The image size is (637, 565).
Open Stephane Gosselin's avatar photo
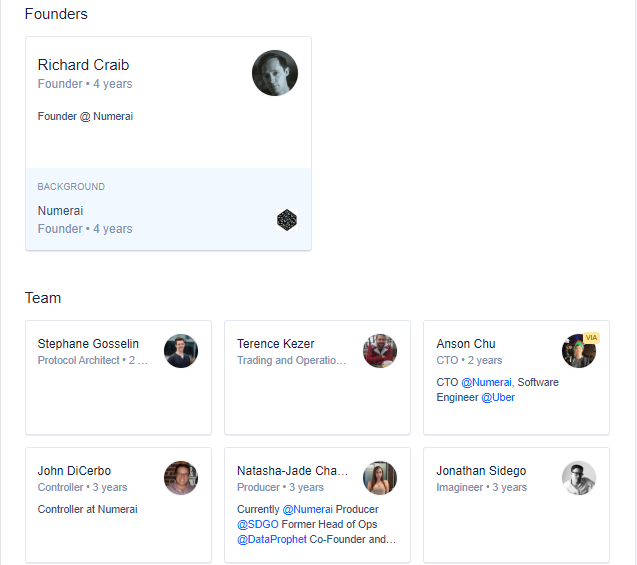181,351
